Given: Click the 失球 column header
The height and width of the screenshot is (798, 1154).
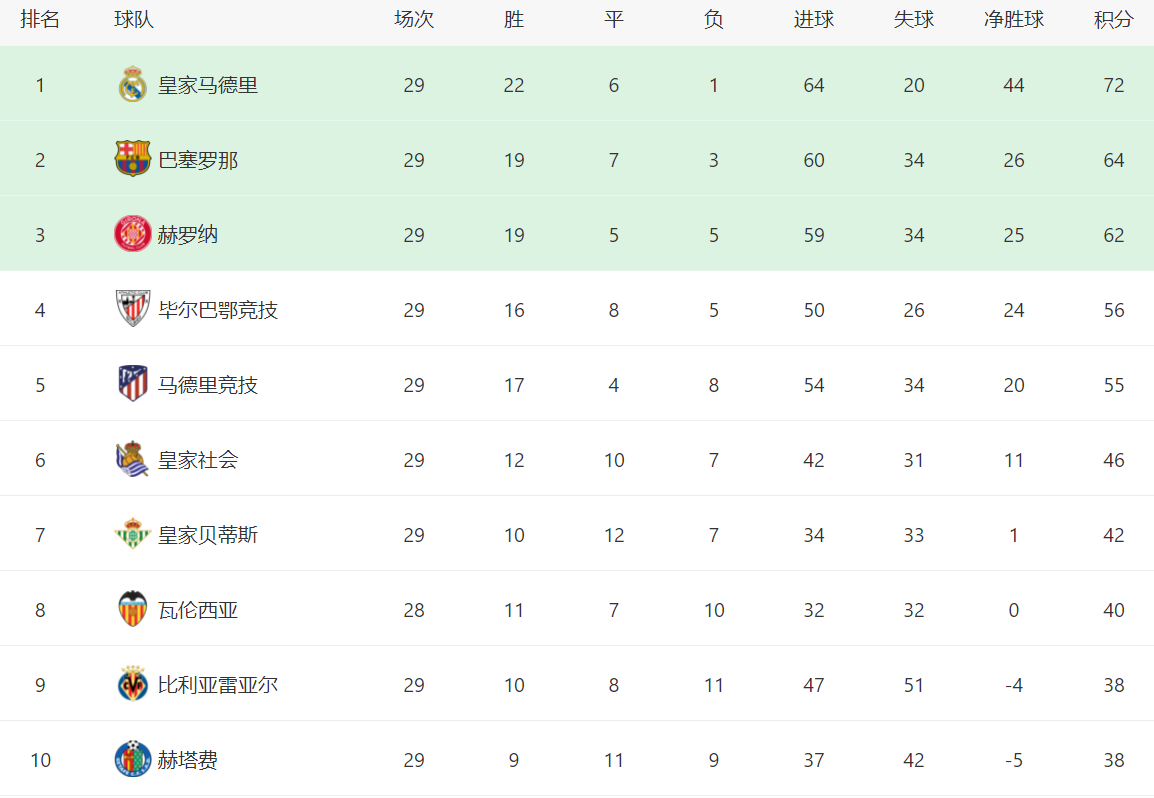Looking at the screenshot, I should point(914,20).
